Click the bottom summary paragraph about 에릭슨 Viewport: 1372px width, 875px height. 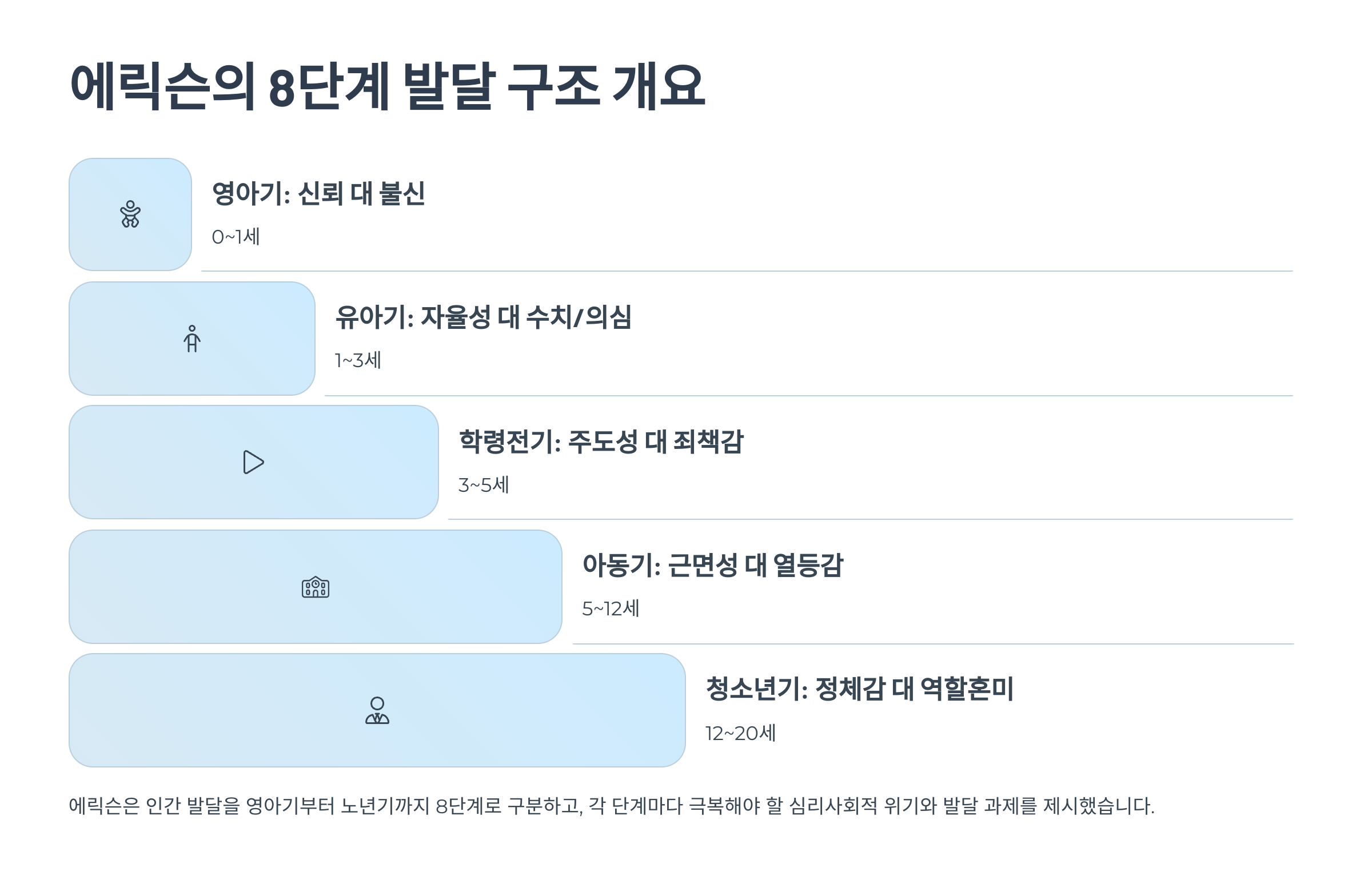612,806
